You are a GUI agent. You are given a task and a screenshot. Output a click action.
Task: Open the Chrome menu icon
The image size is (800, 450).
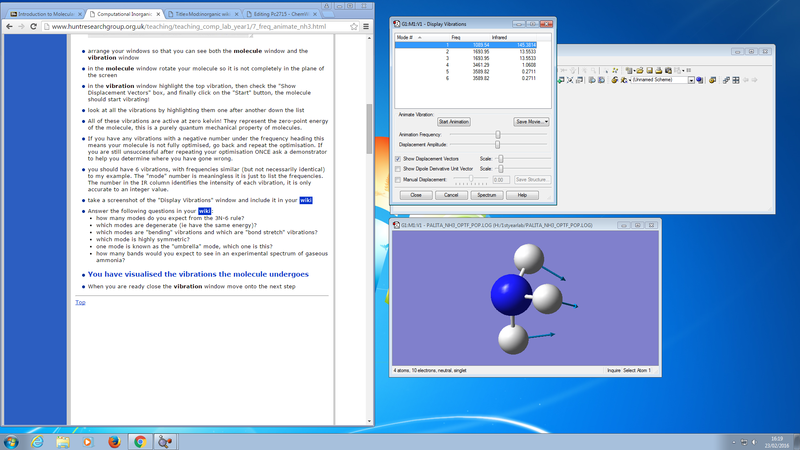pyautogui.click(x=364, y=27)
